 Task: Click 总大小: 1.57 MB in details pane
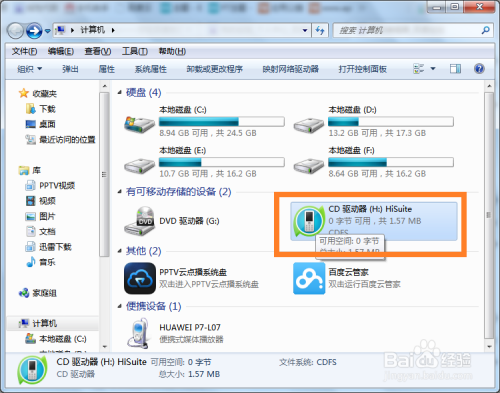[x=189, y=374]
